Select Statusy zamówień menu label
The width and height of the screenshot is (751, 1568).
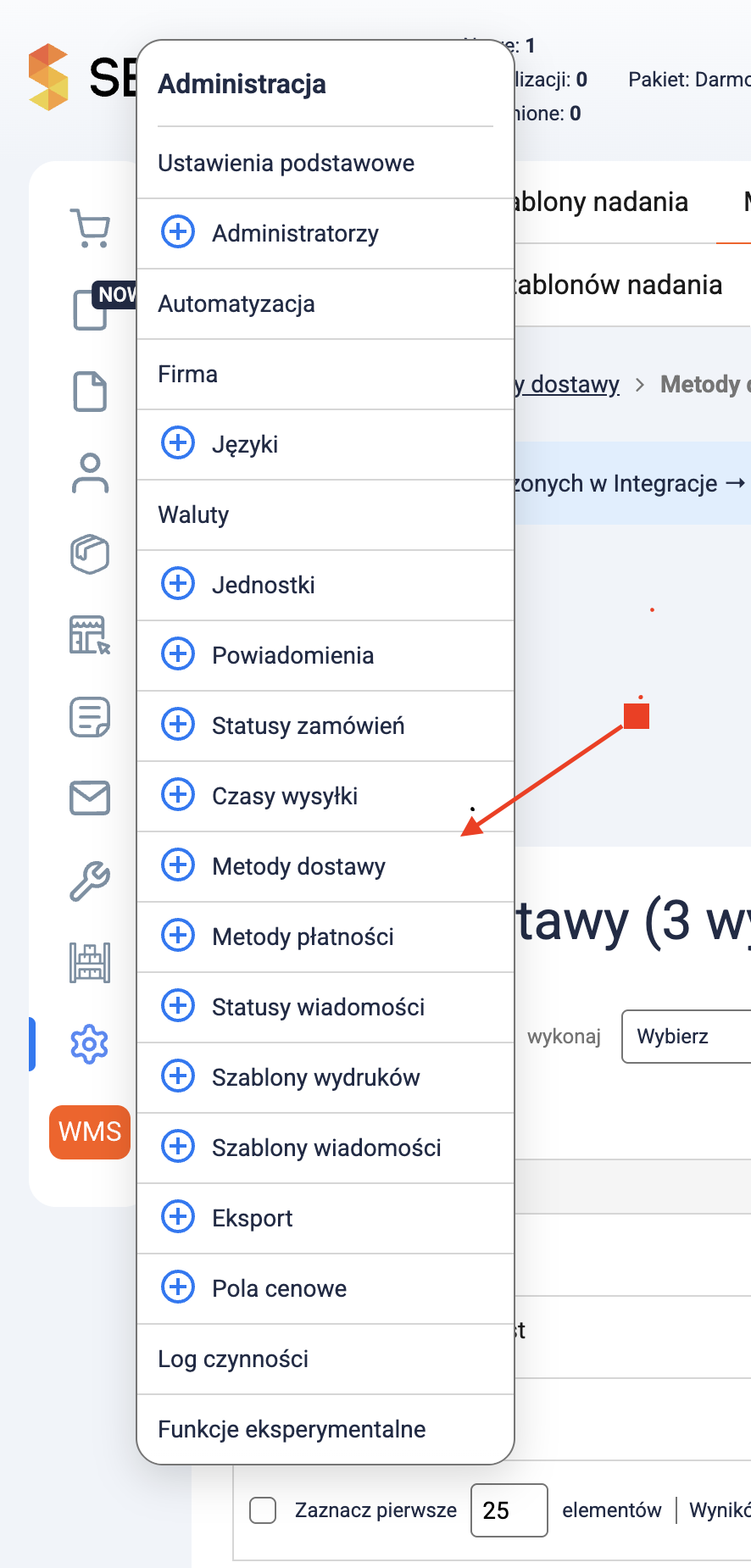pyautogui.click(x=309, y=726)
